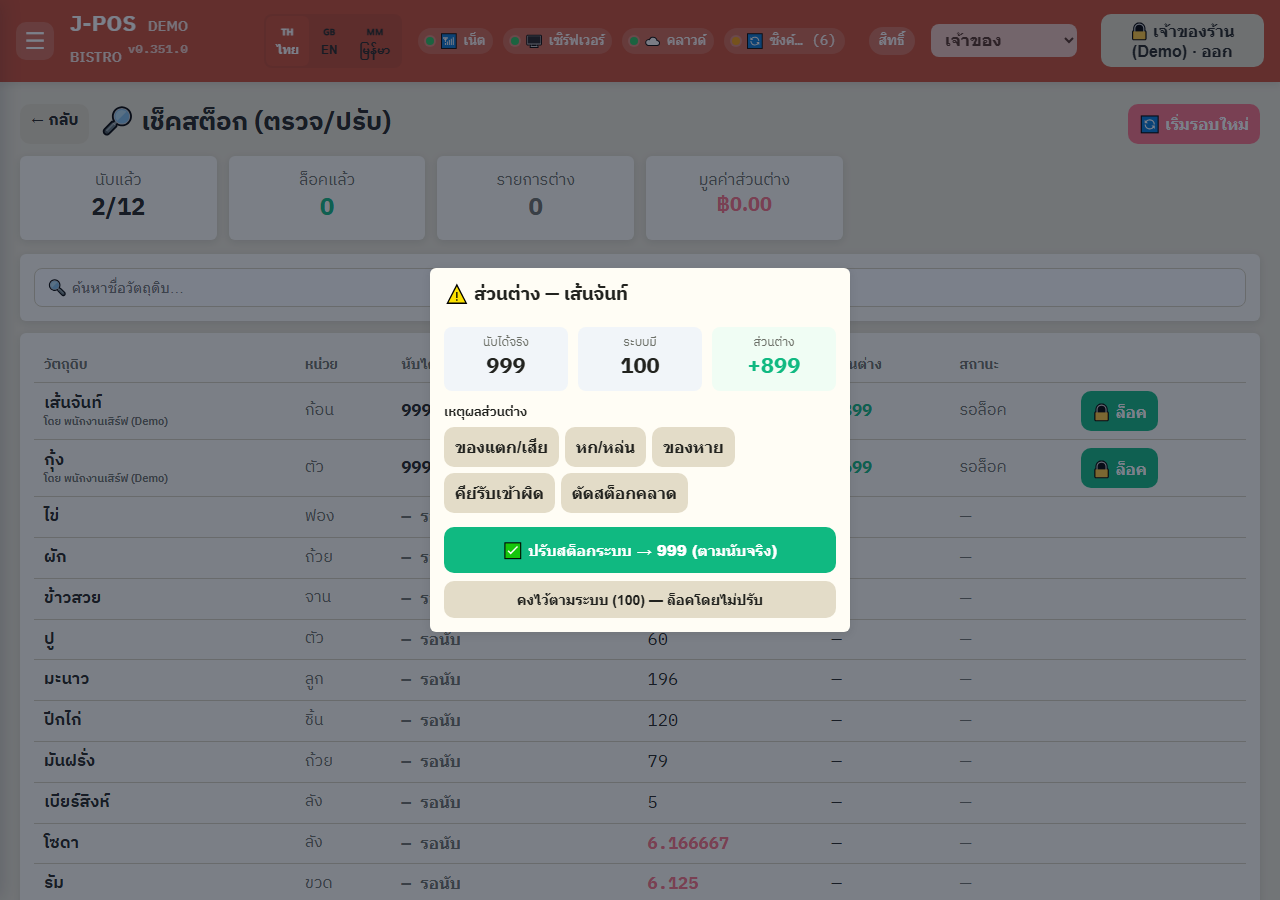This screenshot has width=1280, height=900.
Task: Click the คลาวด์ cloud status indicator
Action: tap(668, 41)
